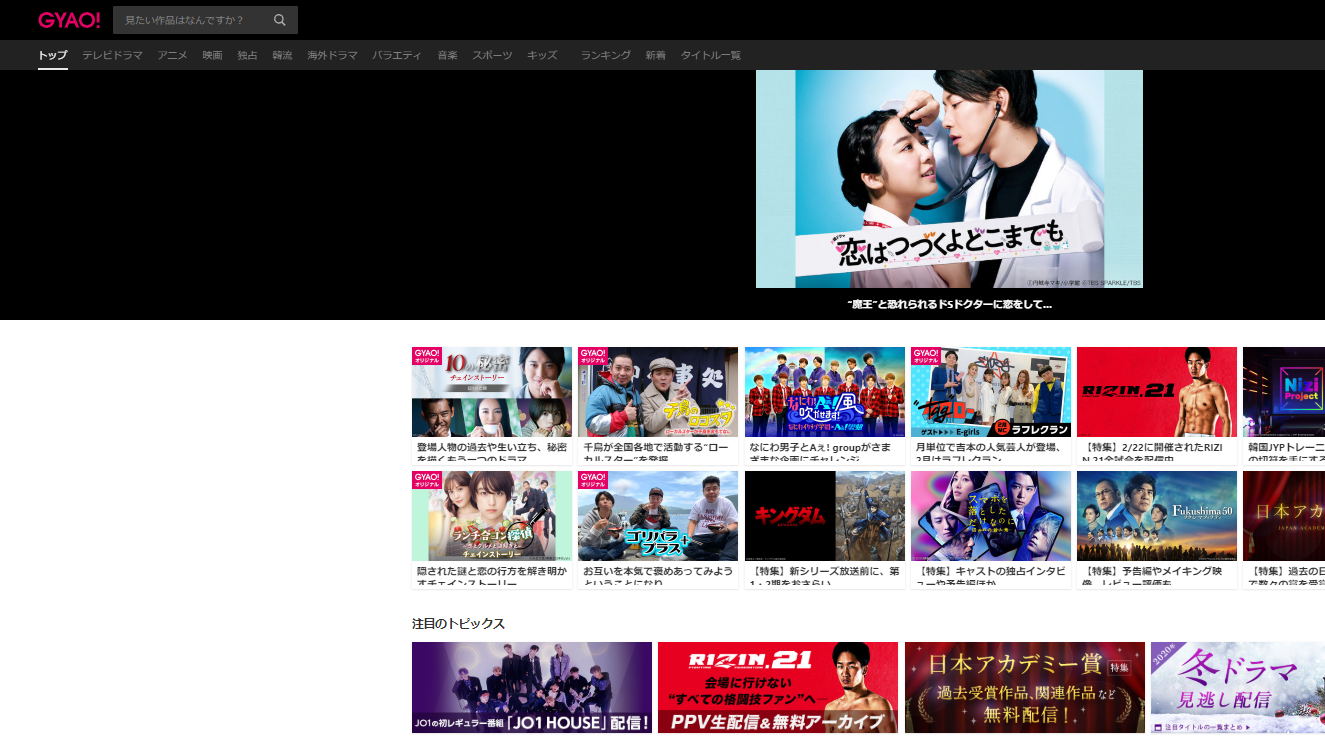Image resolution: width=1325 pixels, height=746 pixels.
Task: Open the なにわからAぇ!風吹かせます thumbnail
Action: tap(824, 392)
